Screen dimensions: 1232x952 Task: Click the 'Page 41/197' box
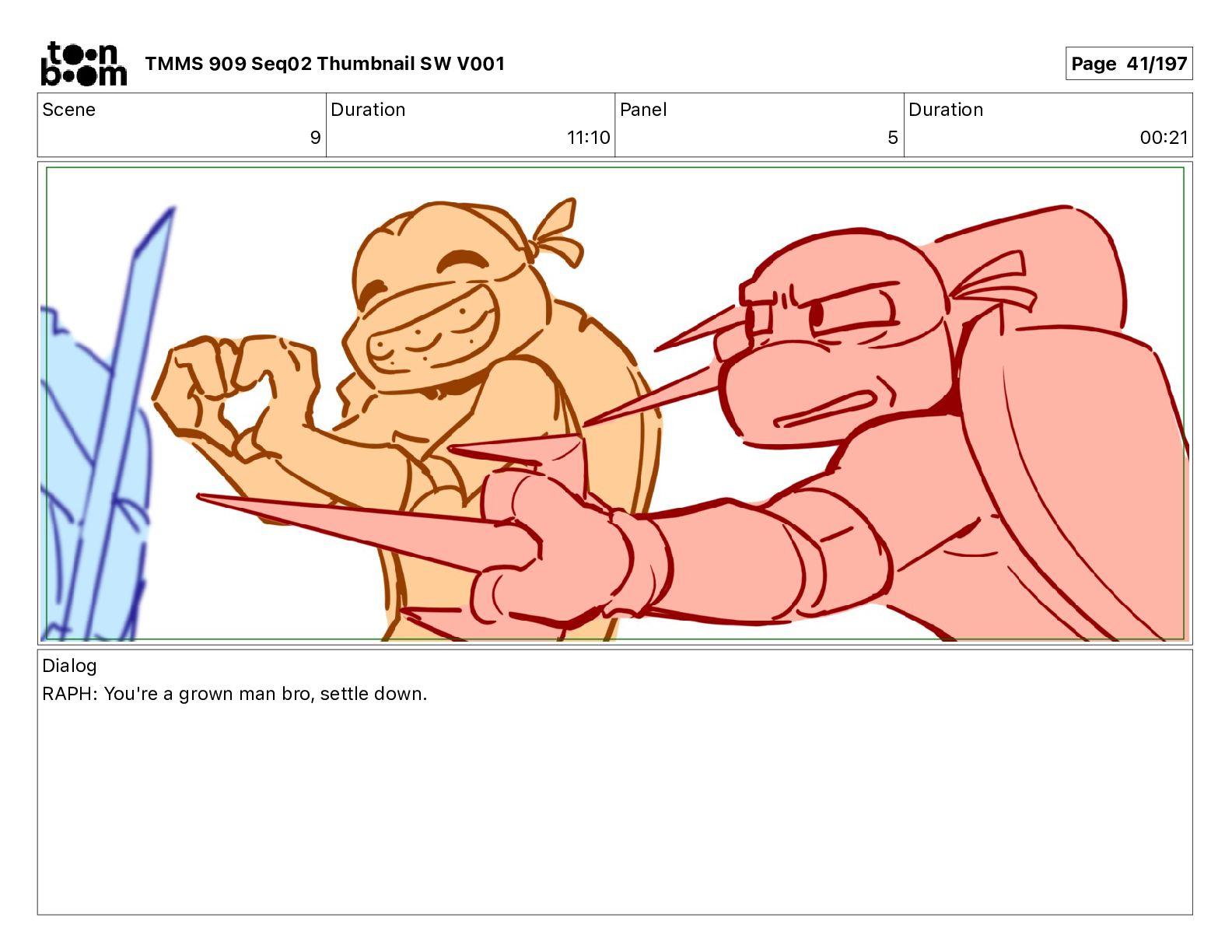[x=1129, y=64]
